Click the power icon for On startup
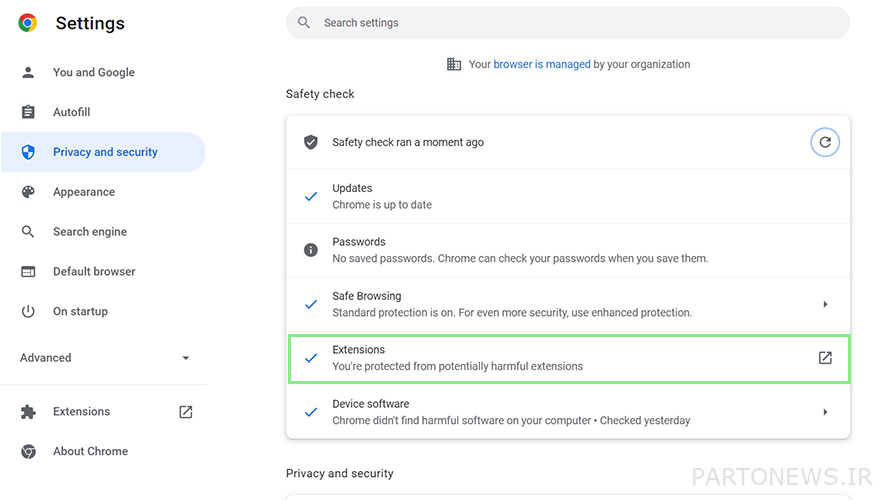The width and height of the screenshot is (889, 500). pos(28,311)
